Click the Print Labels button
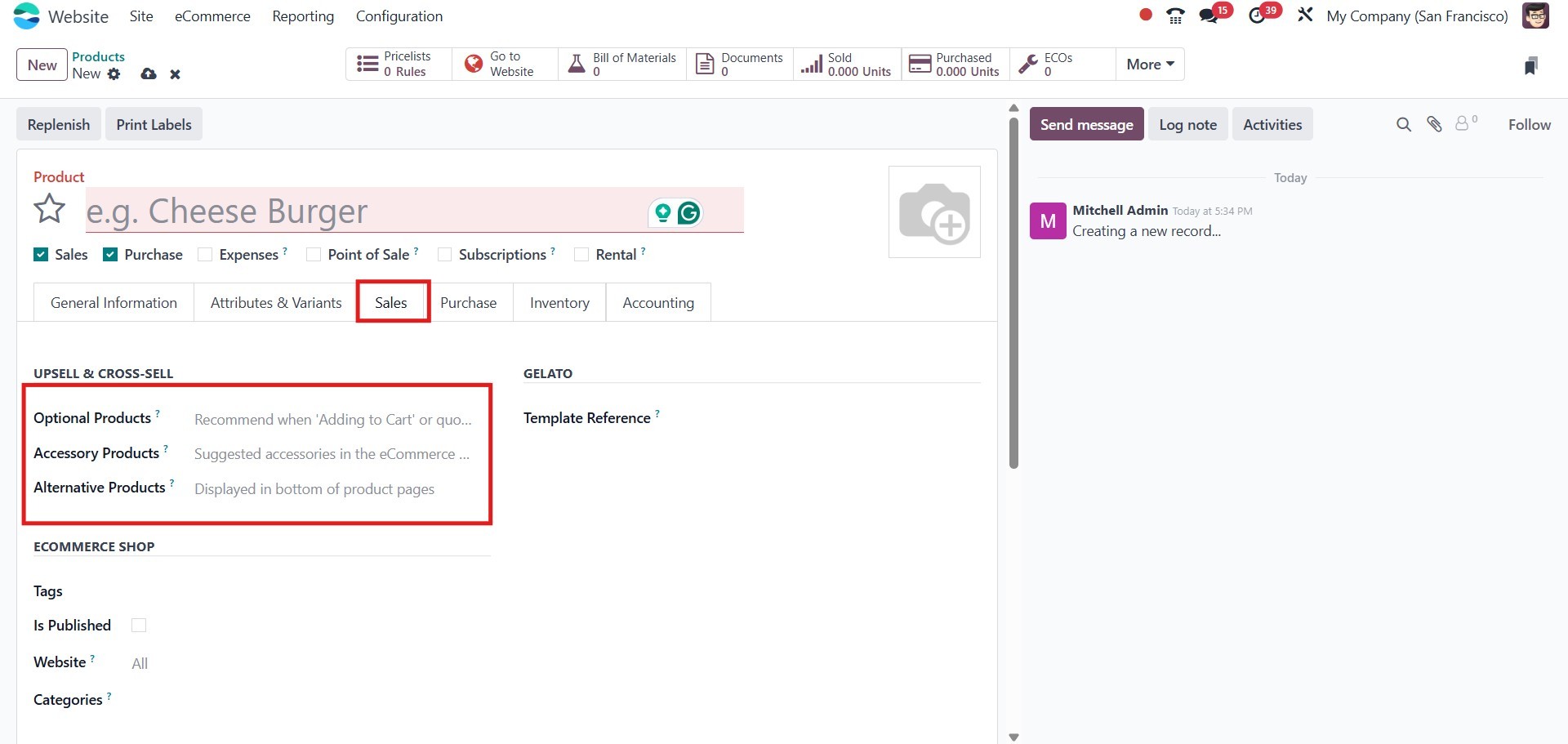Screen dimensions: 1568x744 pos(154,124)
